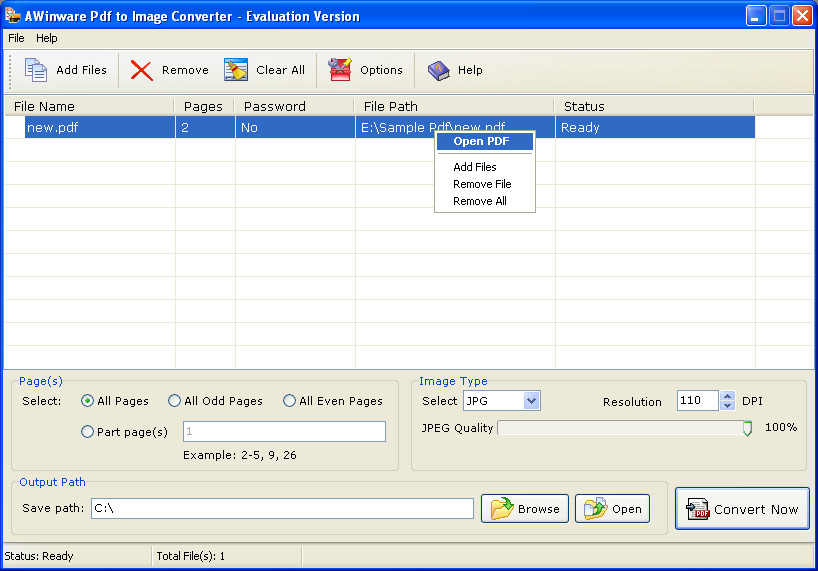The image size is (818, 571).
Task: Click the Resolution DPI value field
Action: coord(697,400)
